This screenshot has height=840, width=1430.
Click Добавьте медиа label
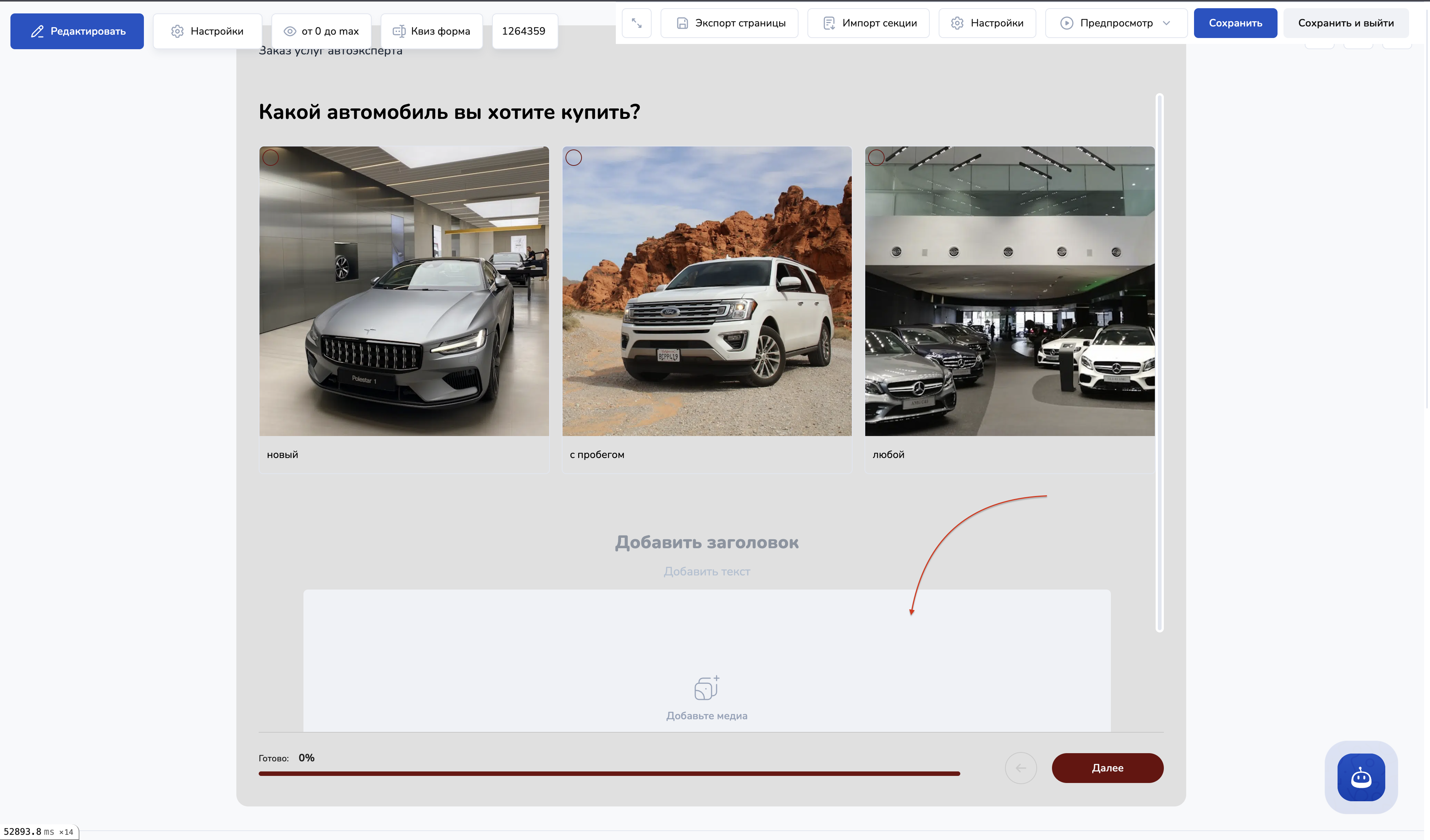(707, 716)
